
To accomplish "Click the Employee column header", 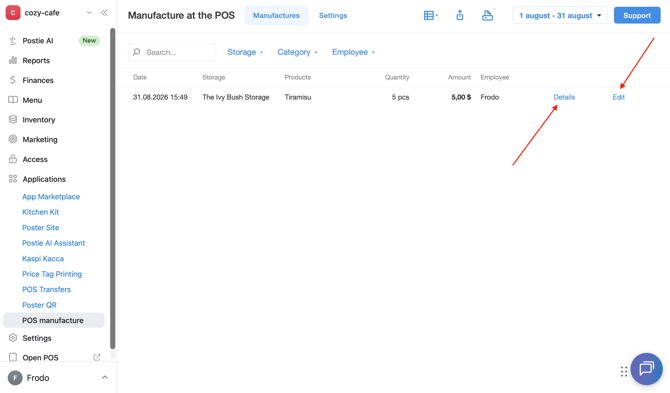I will coord(494,77).
